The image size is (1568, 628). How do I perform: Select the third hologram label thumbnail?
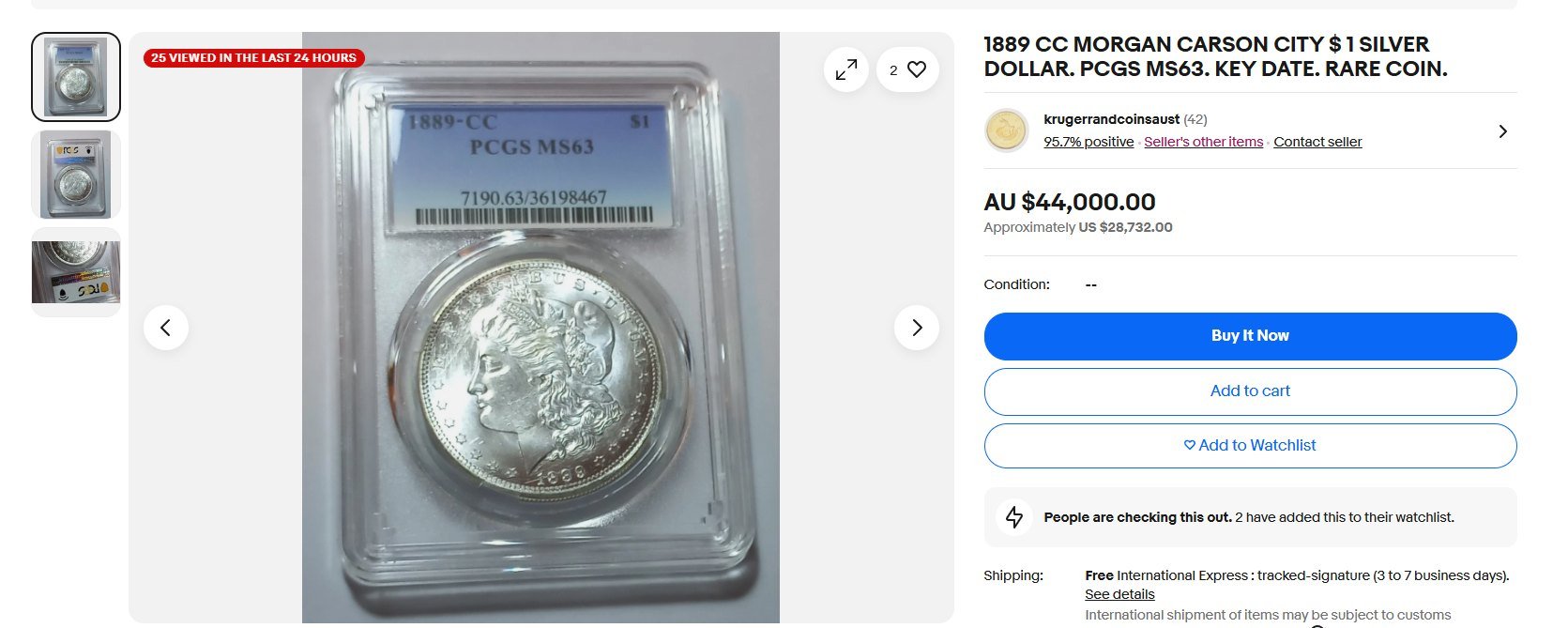76,272
